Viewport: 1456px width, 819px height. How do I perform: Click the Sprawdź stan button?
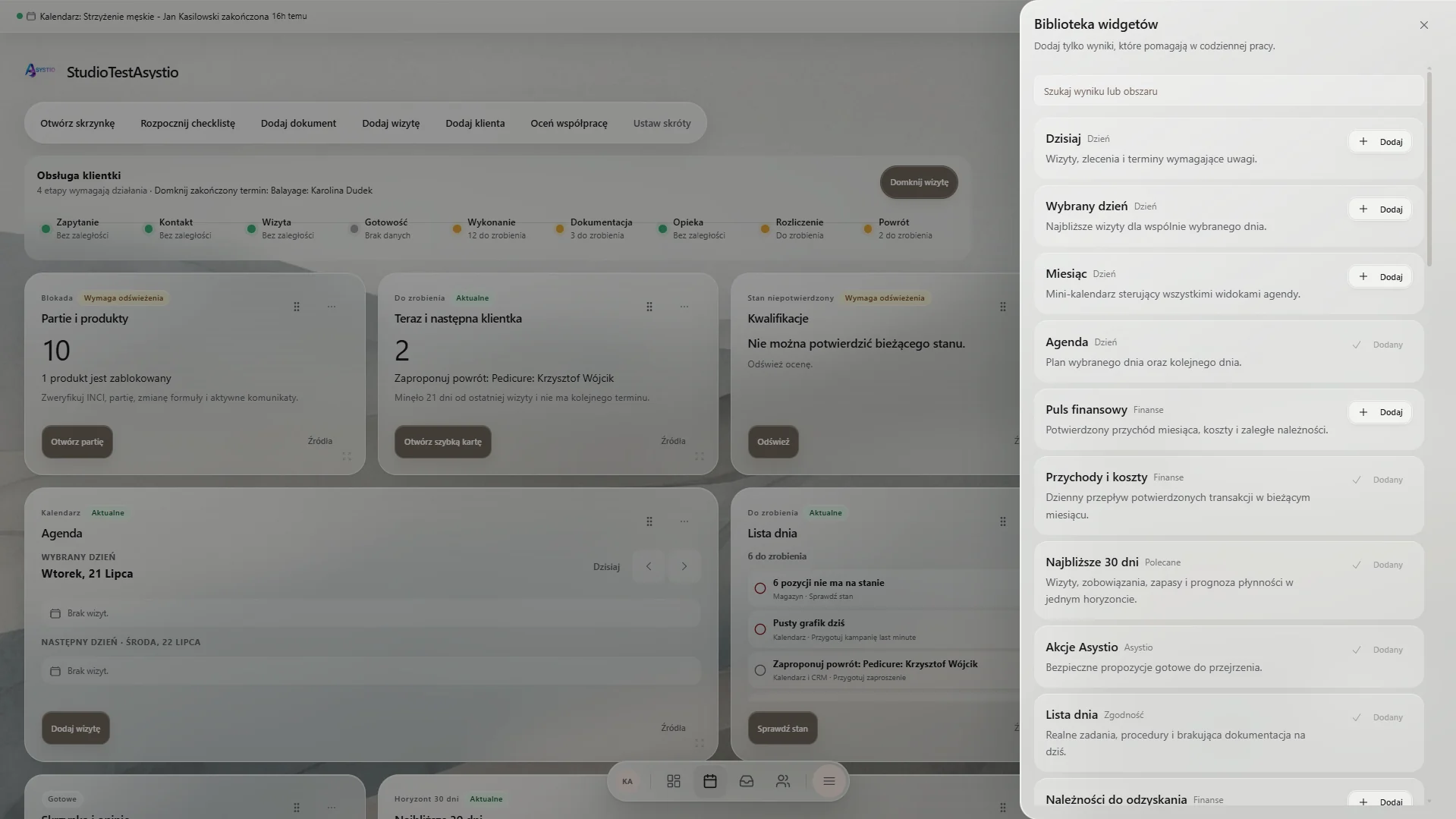[x=782, y=729]
